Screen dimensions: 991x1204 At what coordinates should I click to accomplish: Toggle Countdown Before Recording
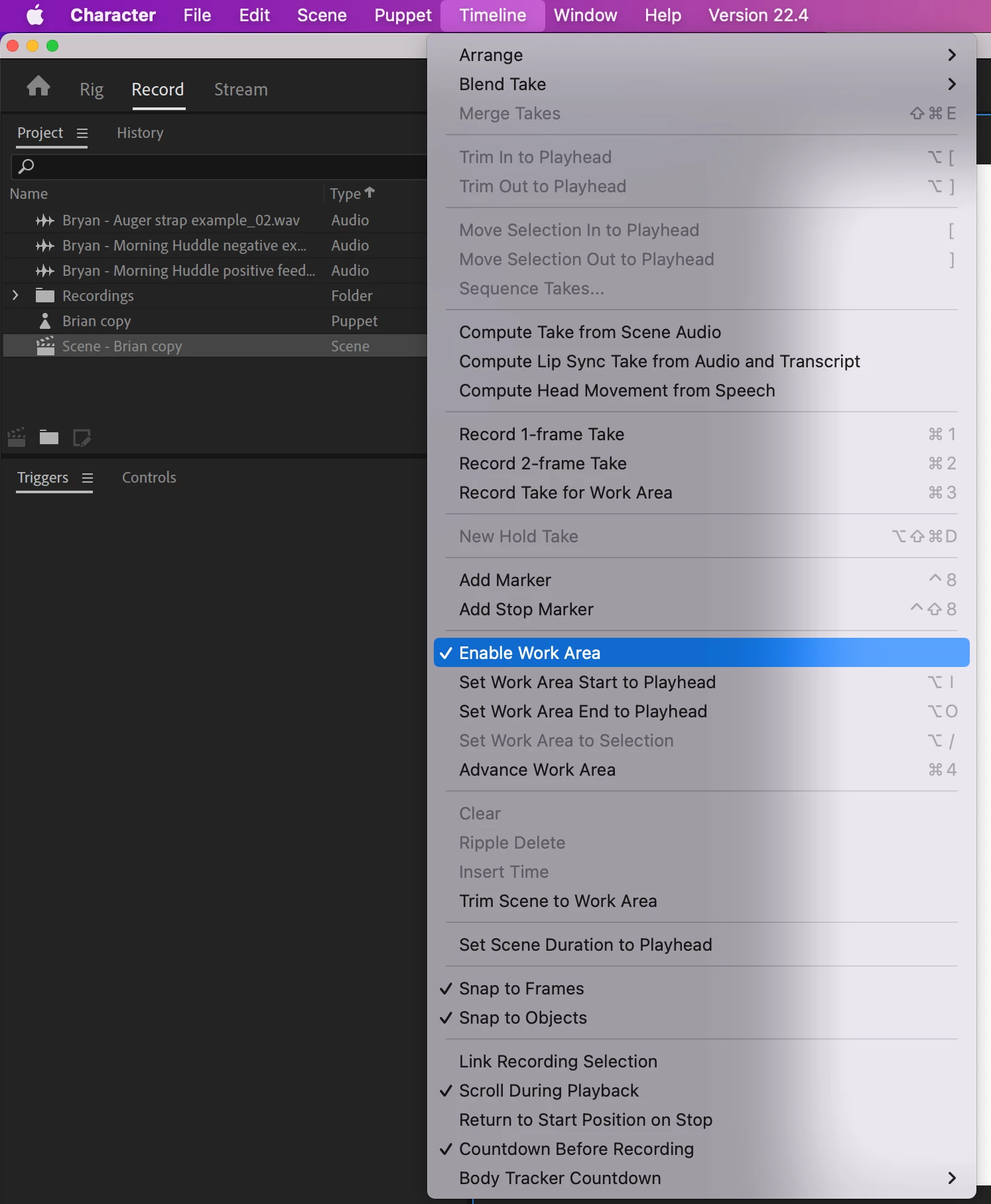701,1148
